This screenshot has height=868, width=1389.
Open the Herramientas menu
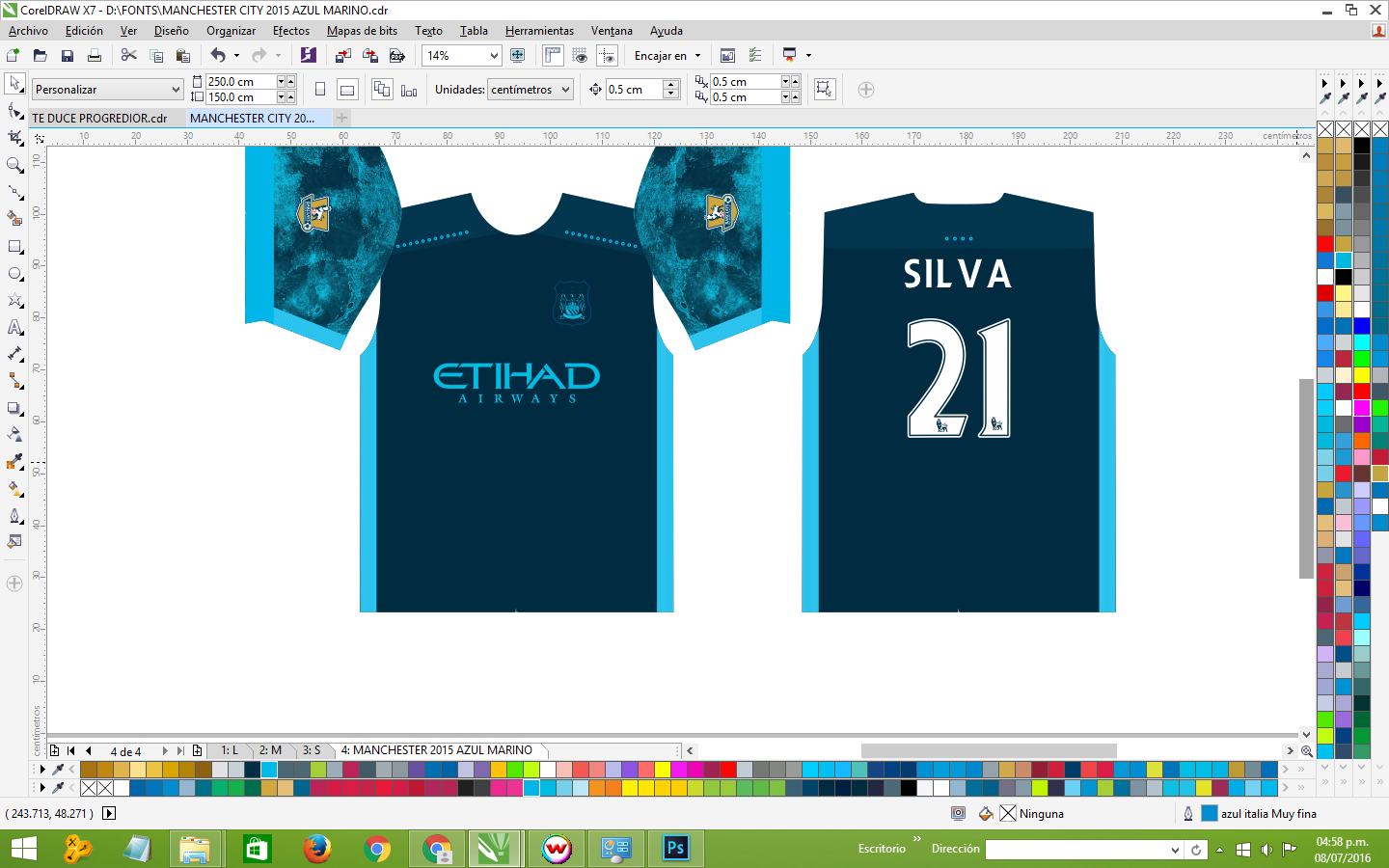(x=539, y=30)
